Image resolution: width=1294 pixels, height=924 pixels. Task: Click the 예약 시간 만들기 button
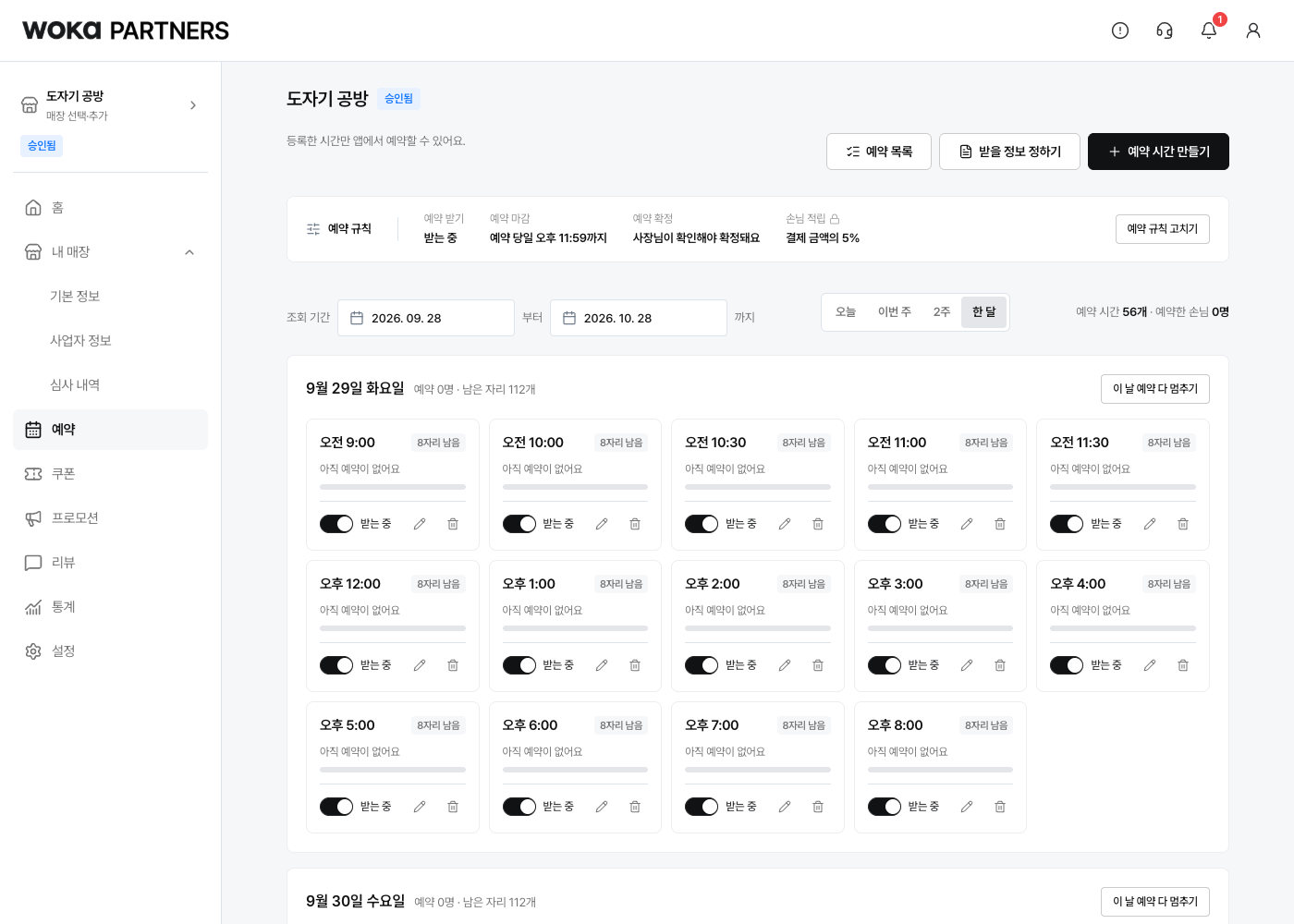(1158, 152)
